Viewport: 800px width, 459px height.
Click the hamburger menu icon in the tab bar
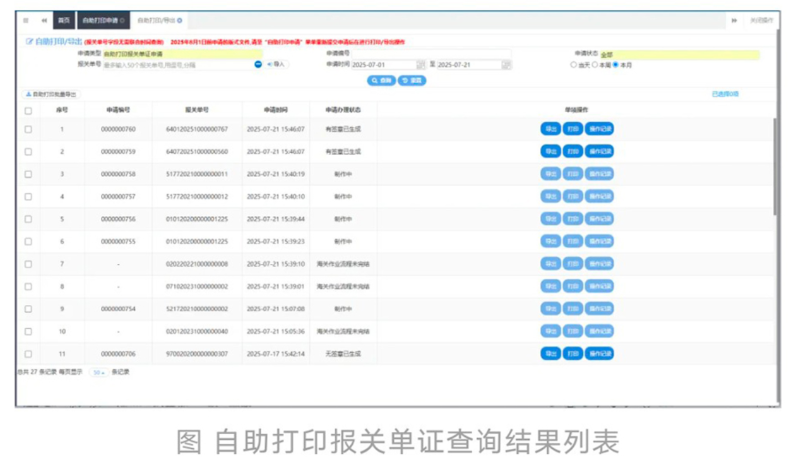[x=26, y=20]
